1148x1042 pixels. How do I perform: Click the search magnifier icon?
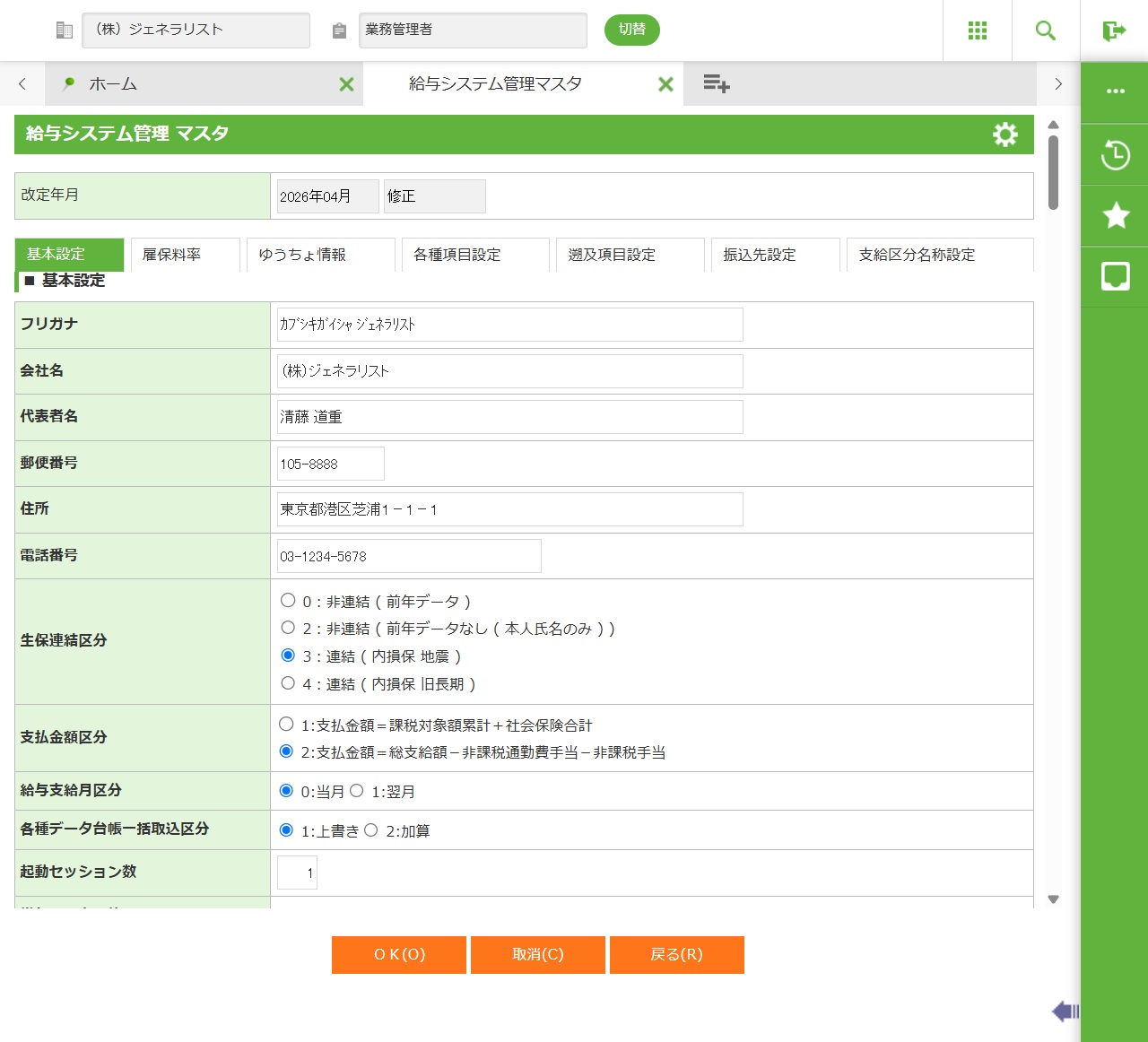[x=1046, y=30]
